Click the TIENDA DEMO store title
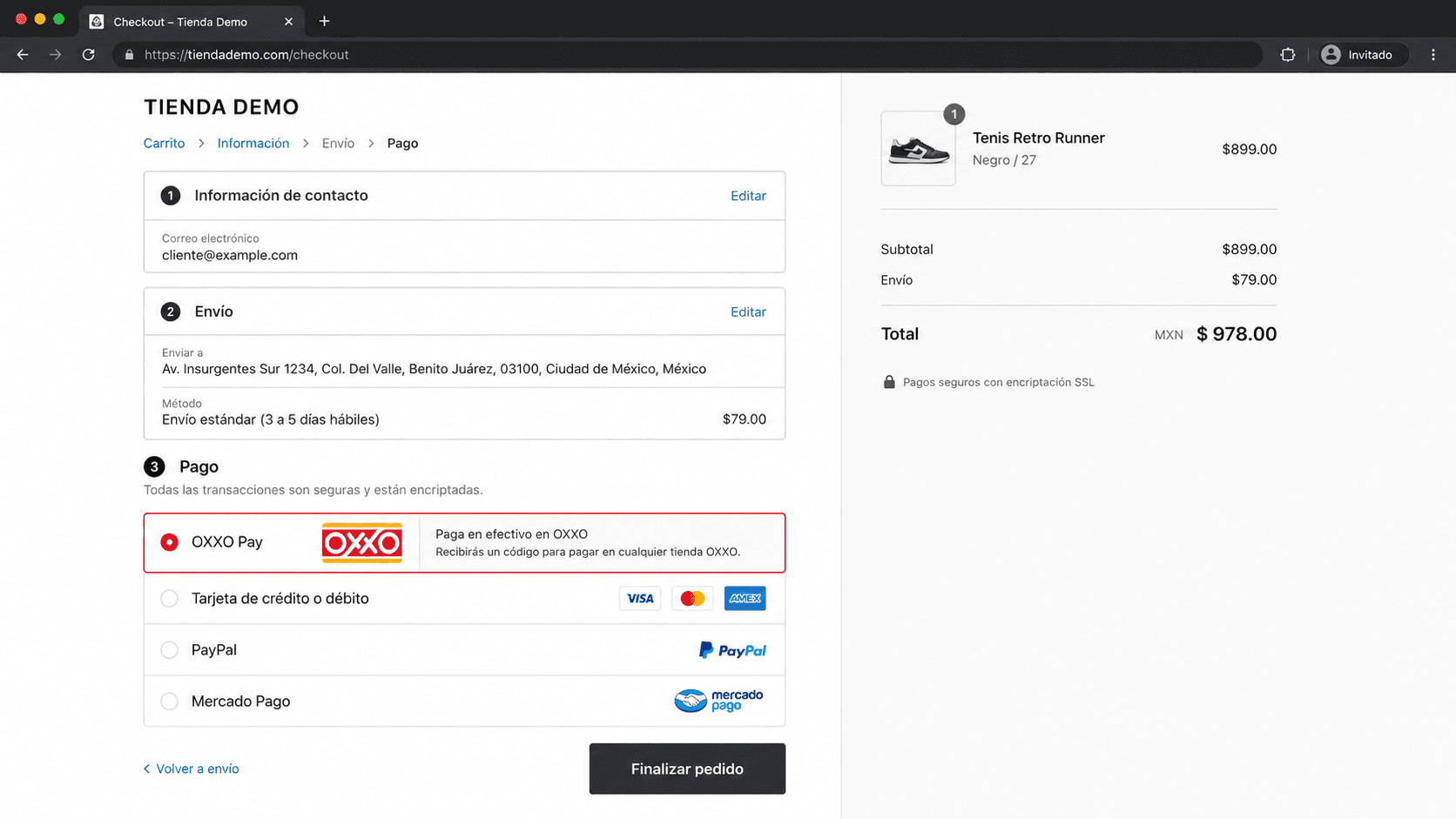This screenshot has height=819, width=1456. 221,107
